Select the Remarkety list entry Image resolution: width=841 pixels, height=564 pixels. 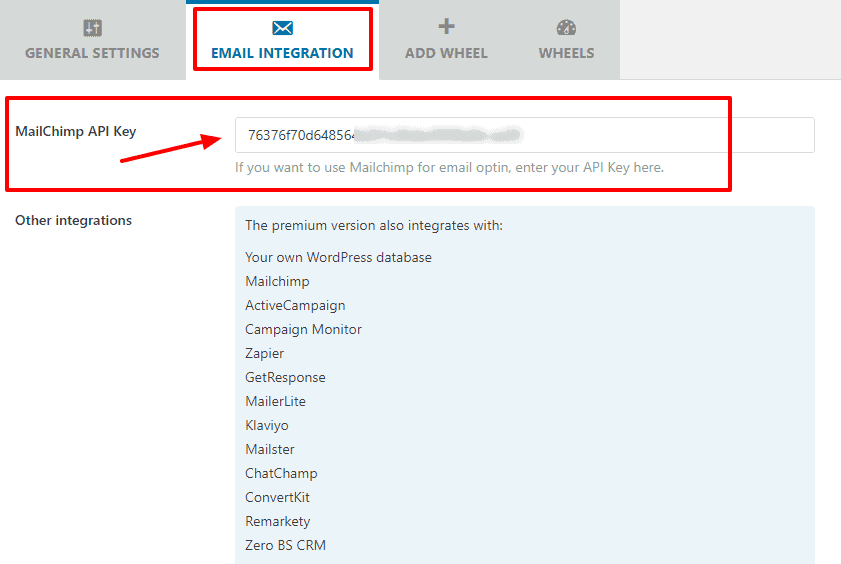[x=278, y=522]
